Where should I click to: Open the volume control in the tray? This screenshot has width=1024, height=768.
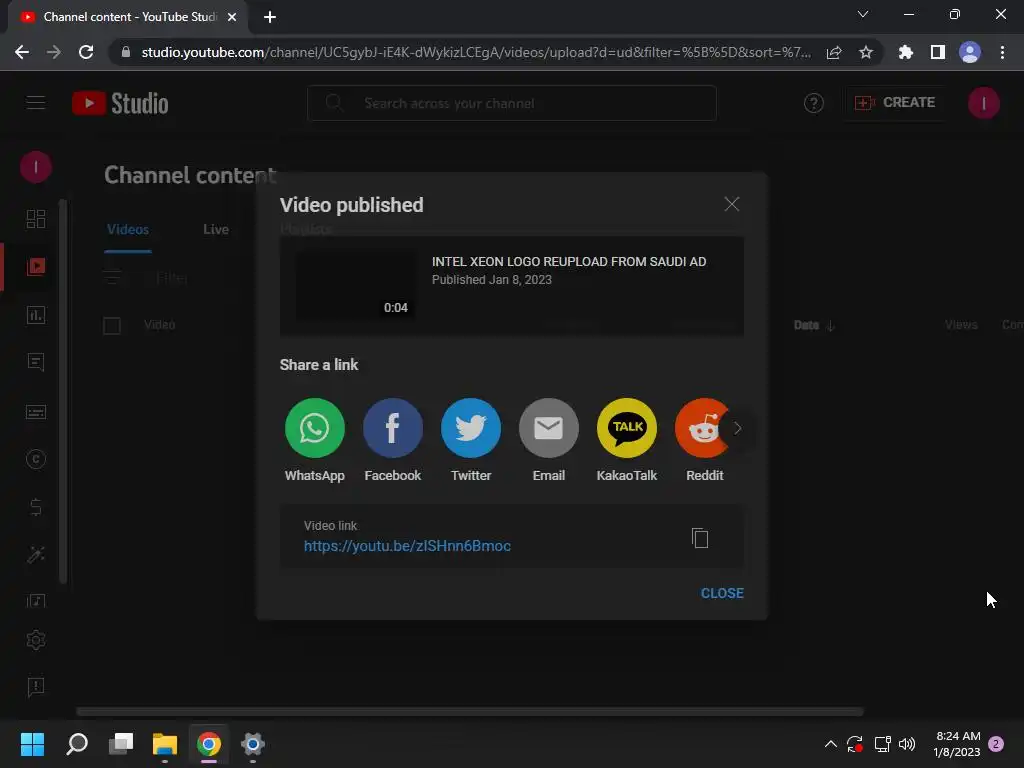pyautogui.click(x=907, y=744)
